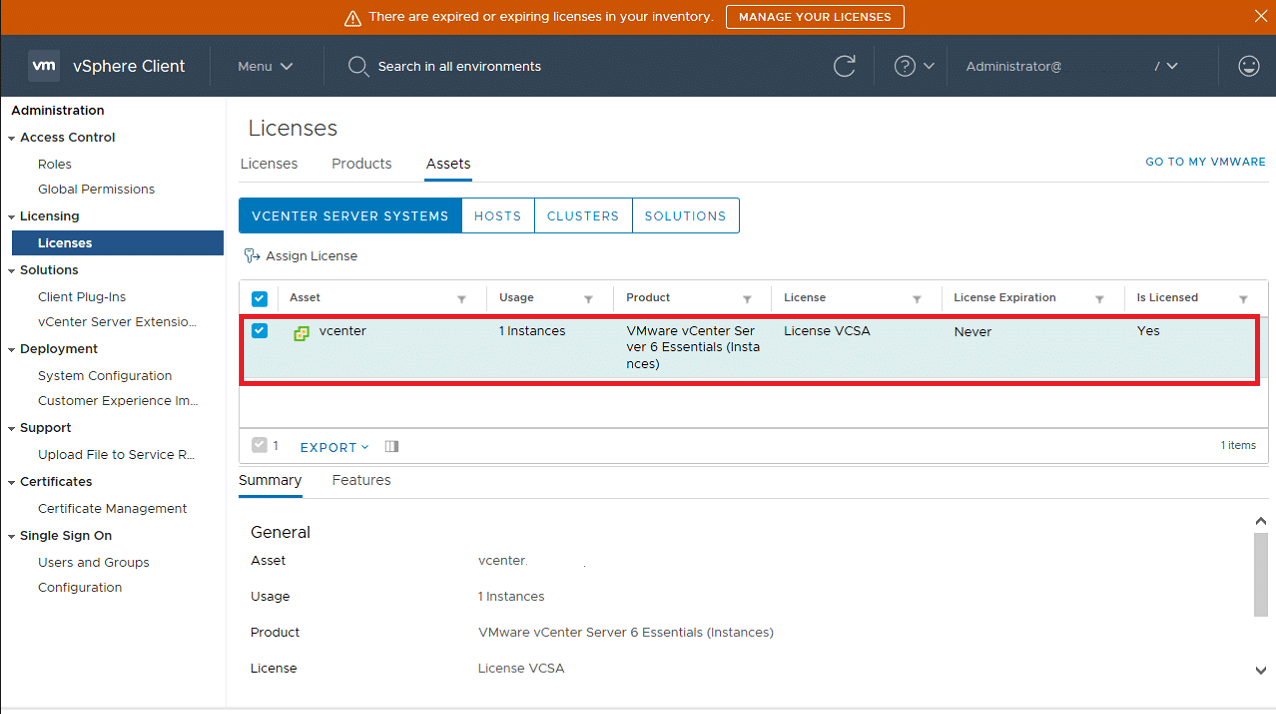Toggle the select-all checkbox in table header
Viewport: 1276px width, 714px height.
pyautogui.click(x=259, y=299)
